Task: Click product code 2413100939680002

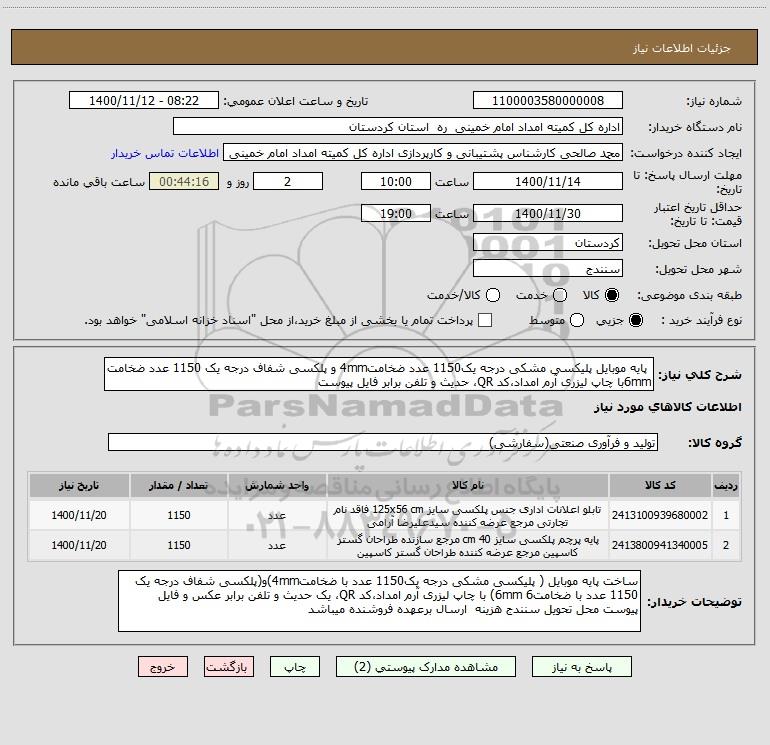Action: (x=660, y=515)
